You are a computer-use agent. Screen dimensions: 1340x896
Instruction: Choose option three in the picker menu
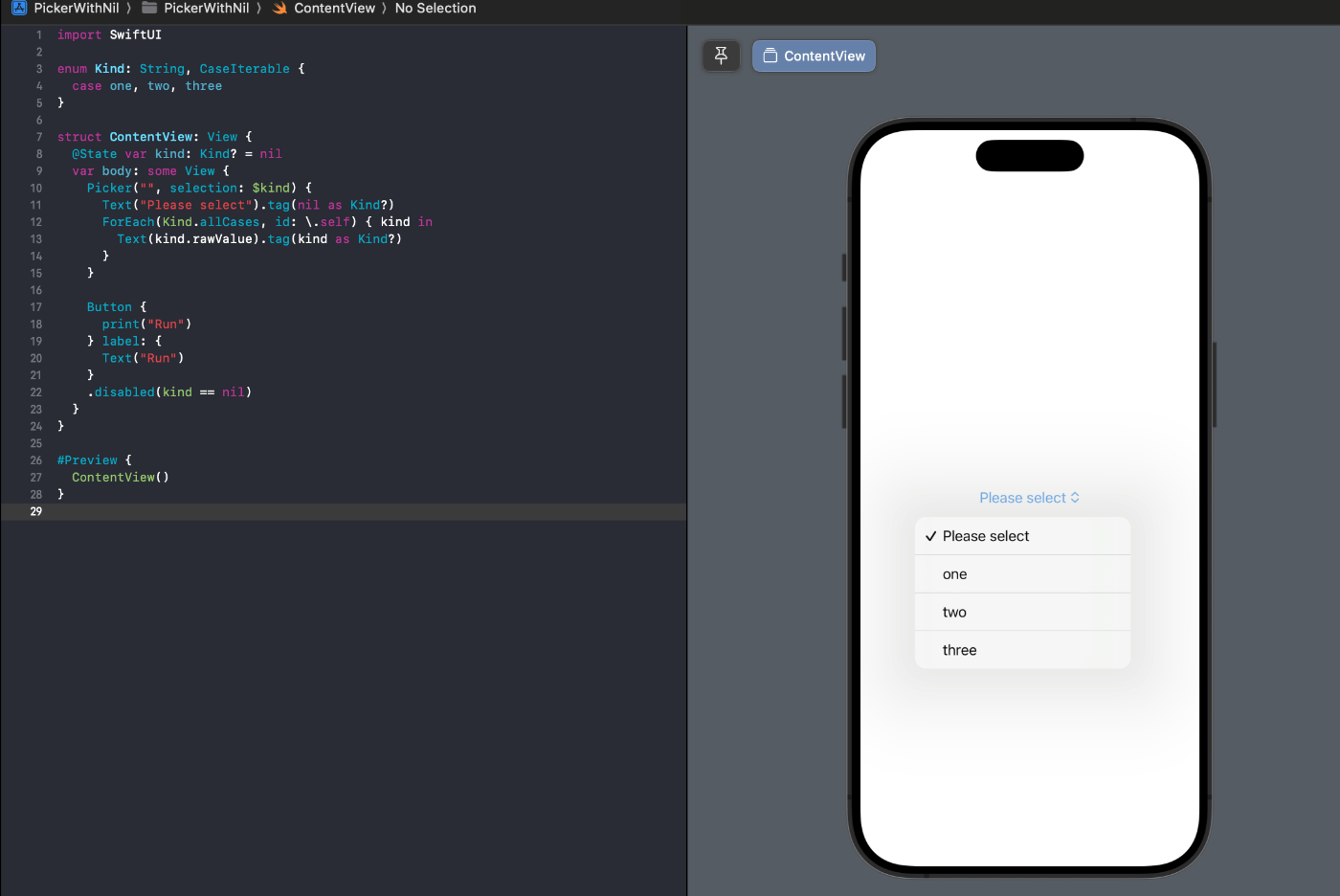(1022, 650)
